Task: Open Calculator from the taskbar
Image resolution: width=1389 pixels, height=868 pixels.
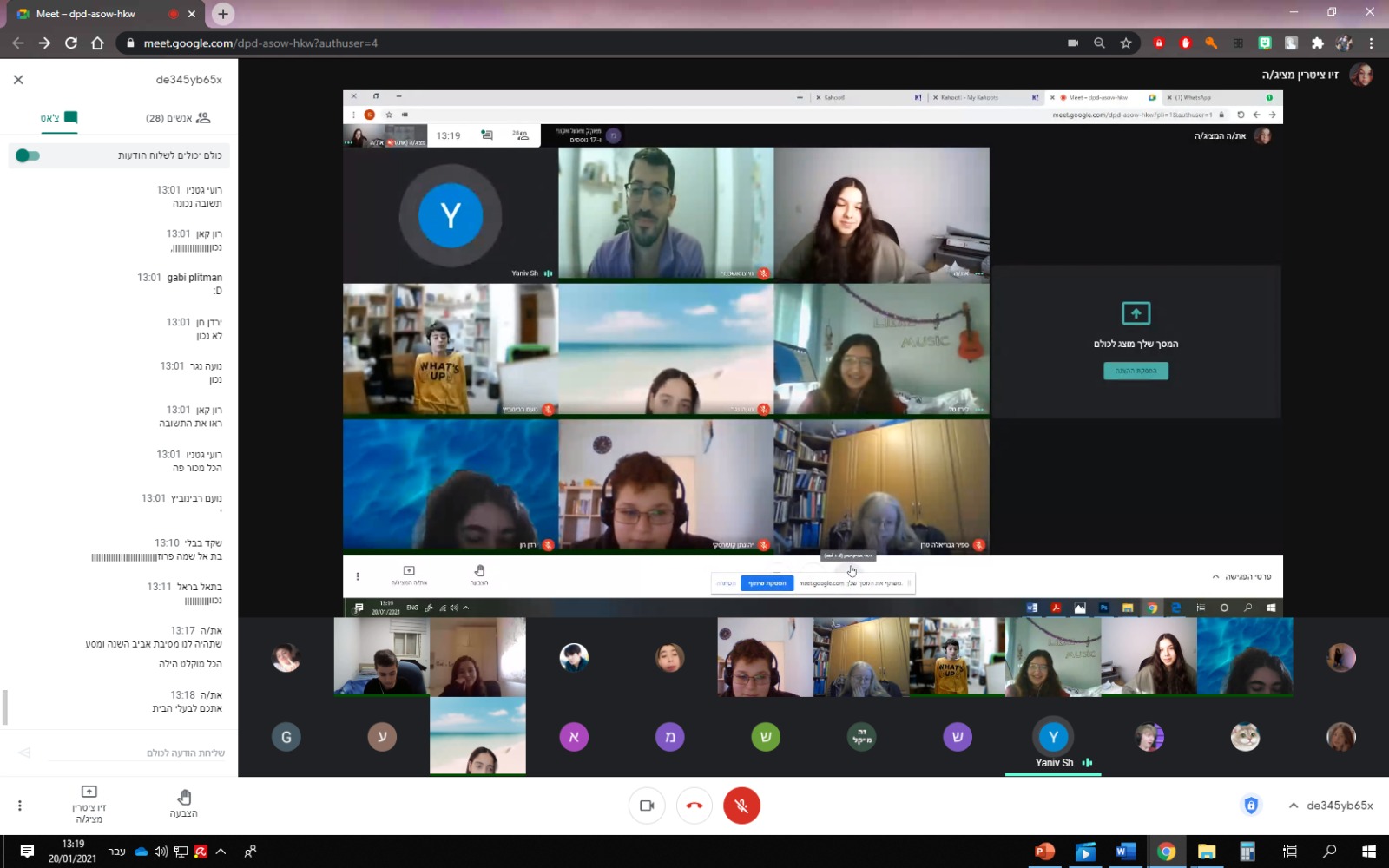Action: [1247, 852]
